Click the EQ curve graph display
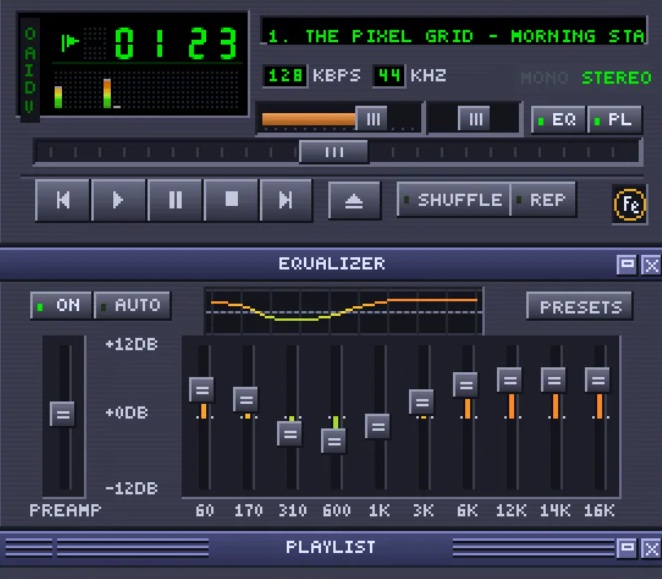Viewport: 662px width, 579px height. pos(344,312)
